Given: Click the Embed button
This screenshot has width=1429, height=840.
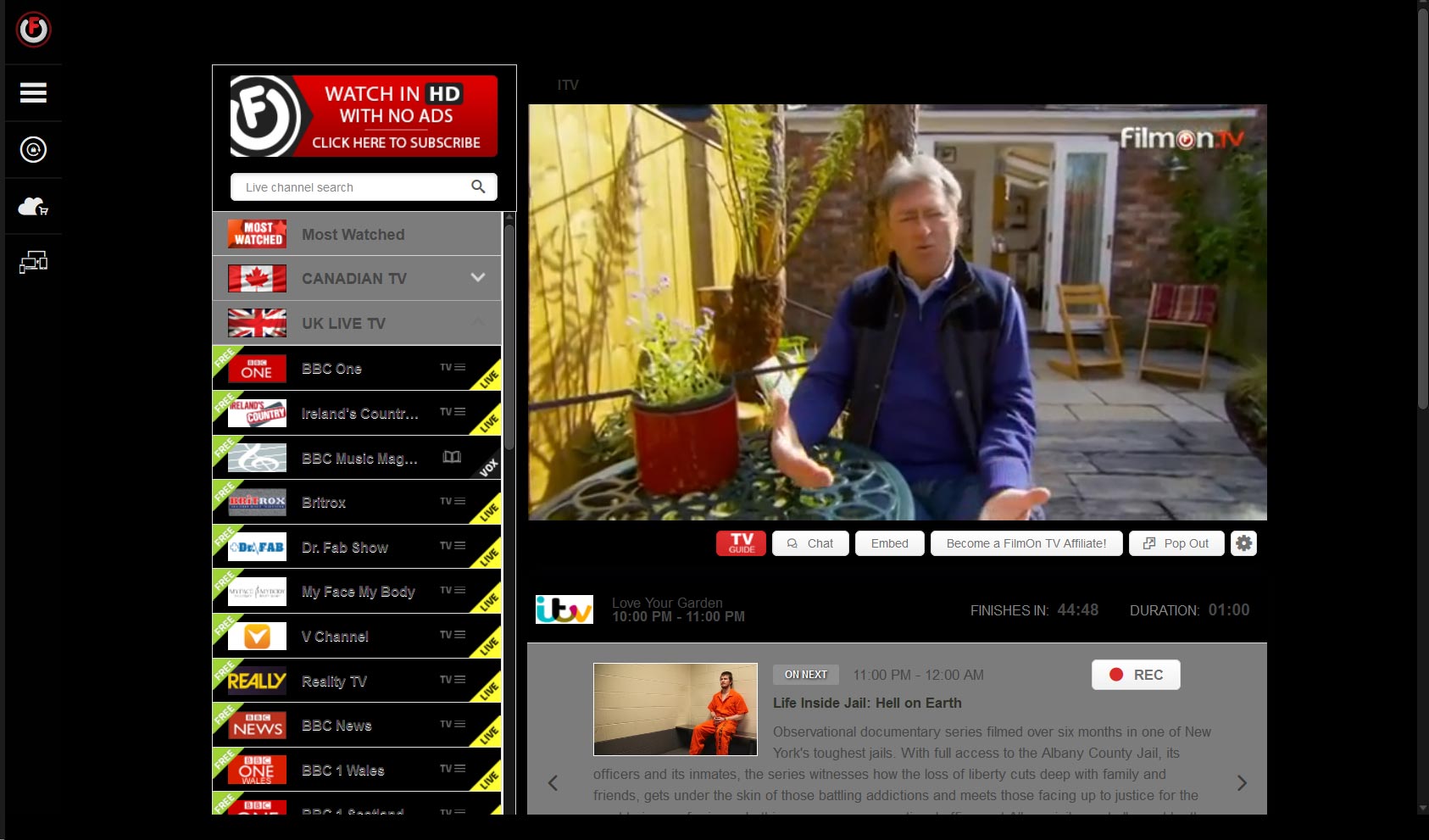Looking at the screenshot, I should pyautogui.click(x=889, y=543).
